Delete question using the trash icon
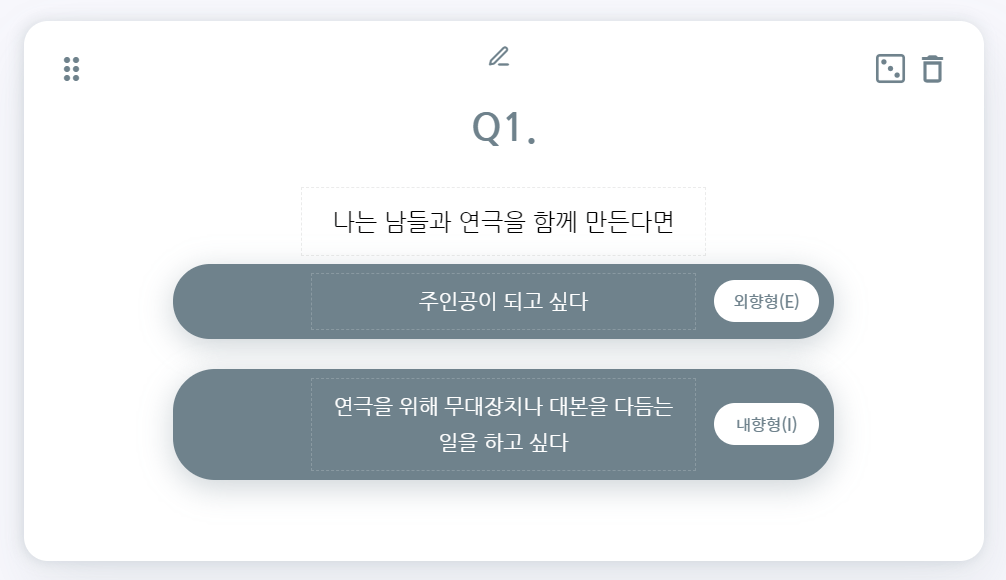The width and height of the screenshot is (1006, 580). [932, 69]
